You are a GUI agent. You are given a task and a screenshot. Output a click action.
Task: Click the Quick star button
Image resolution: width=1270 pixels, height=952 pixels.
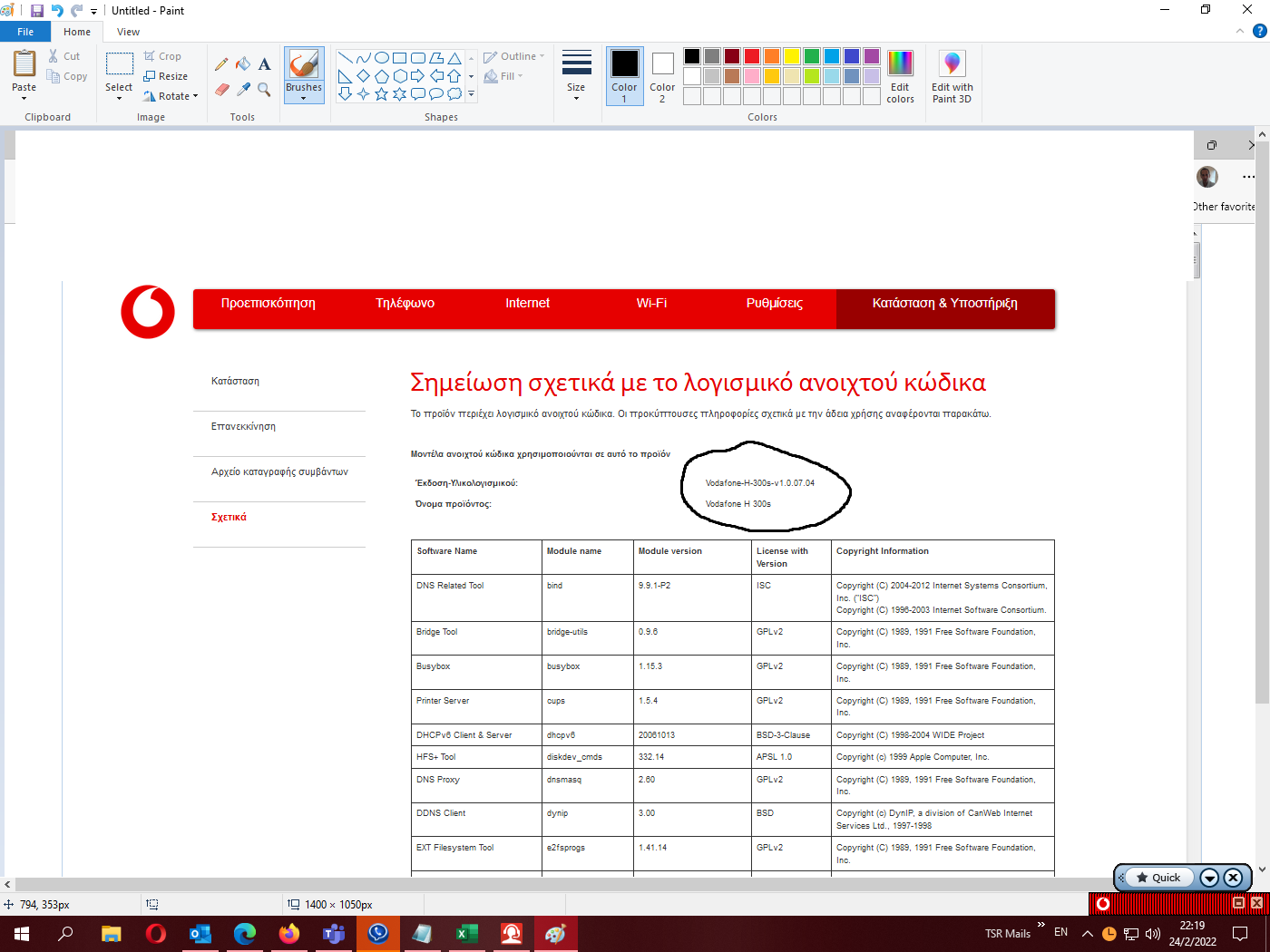[1158, 877]
